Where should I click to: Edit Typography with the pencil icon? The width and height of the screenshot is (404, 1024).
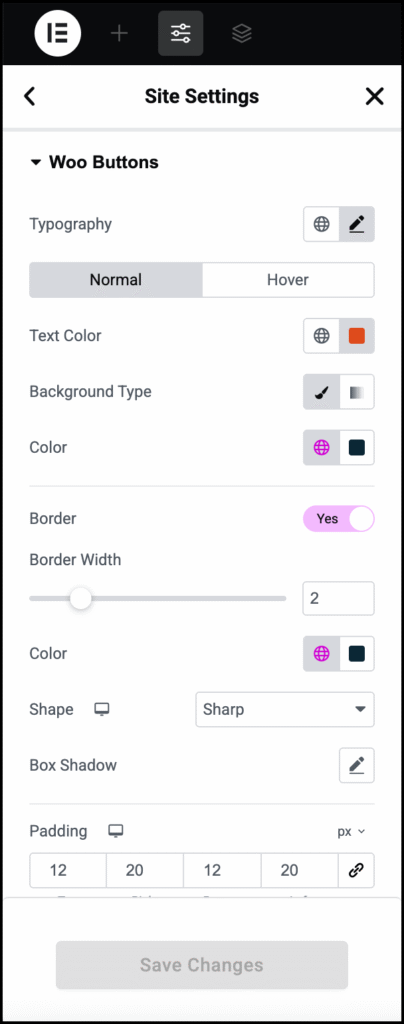pyautogui.click(x=356, y=224)
